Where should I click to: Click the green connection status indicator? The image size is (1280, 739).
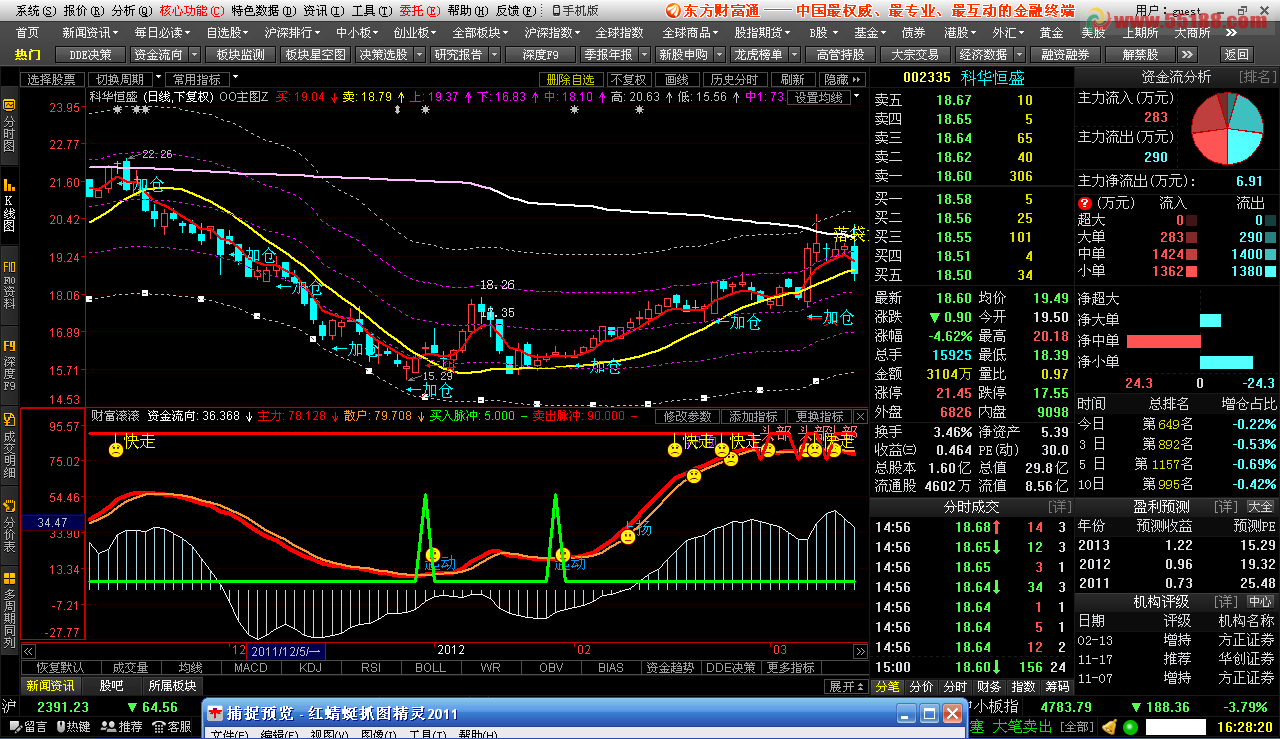pos(1130,727)
